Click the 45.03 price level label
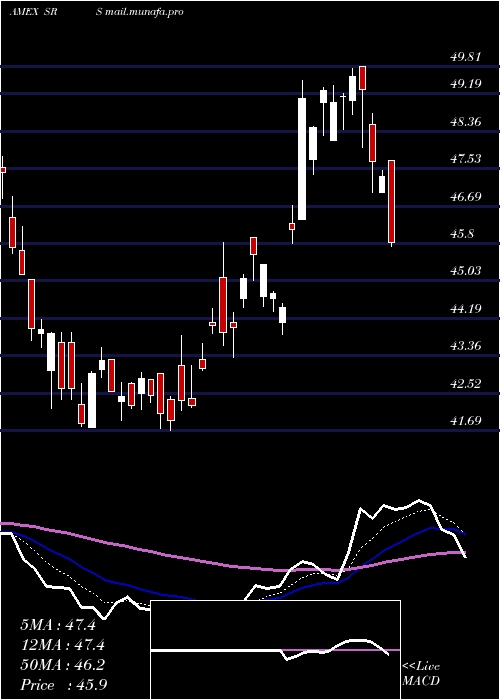Screen dimensions: 500x700 [x=464, y=271]
